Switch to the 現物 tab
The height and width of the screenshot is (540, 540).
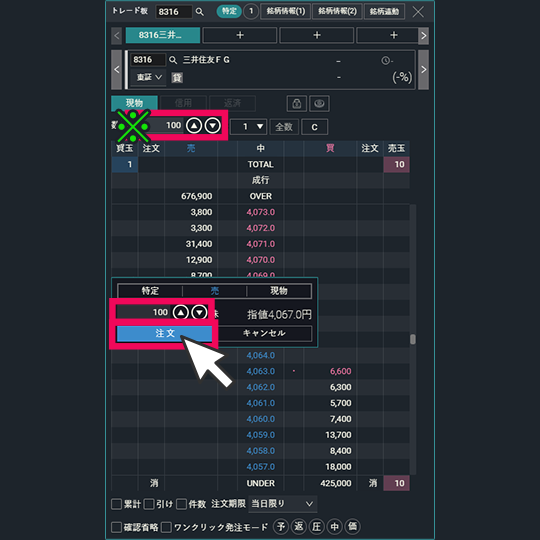134,103
